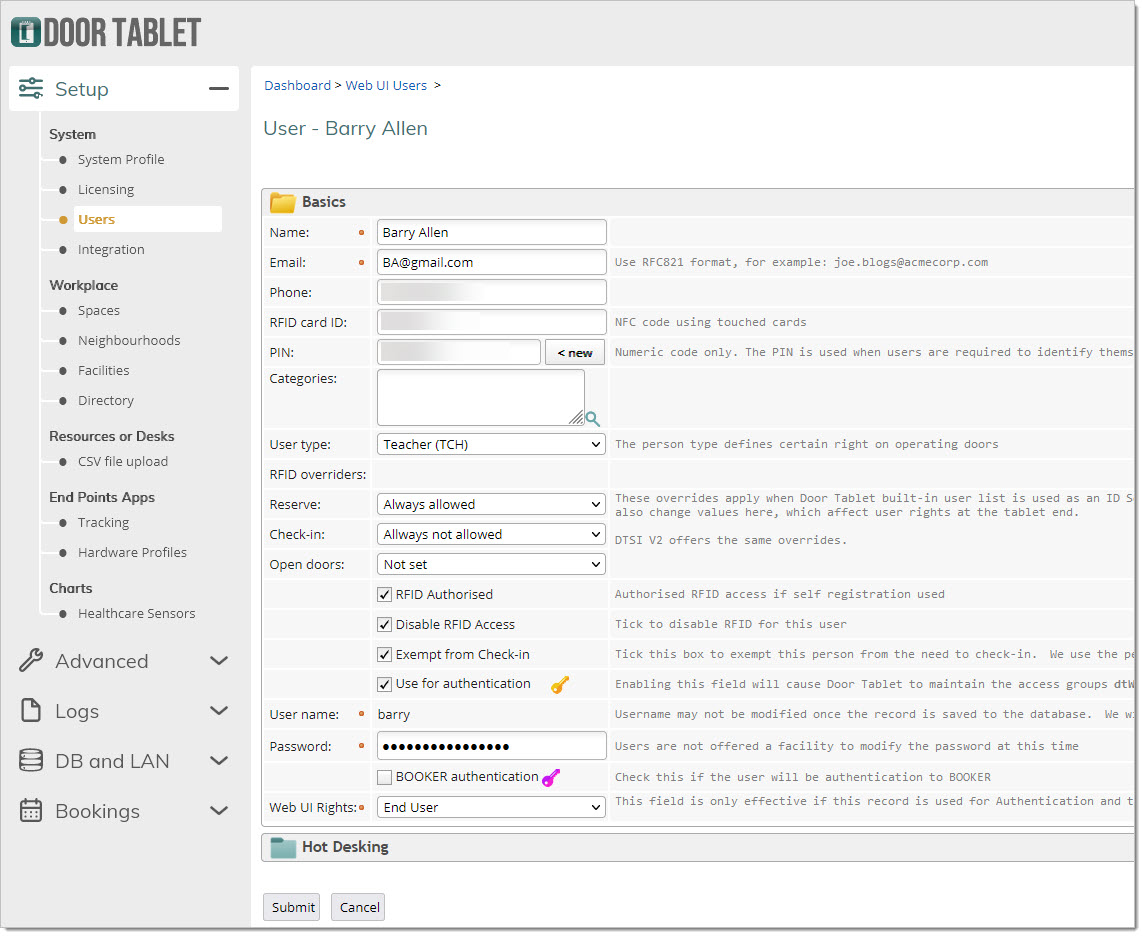This screenshot has height=936, width=1143.
Task: Open Integration in sidebar
Action: [x=111, y=249]
